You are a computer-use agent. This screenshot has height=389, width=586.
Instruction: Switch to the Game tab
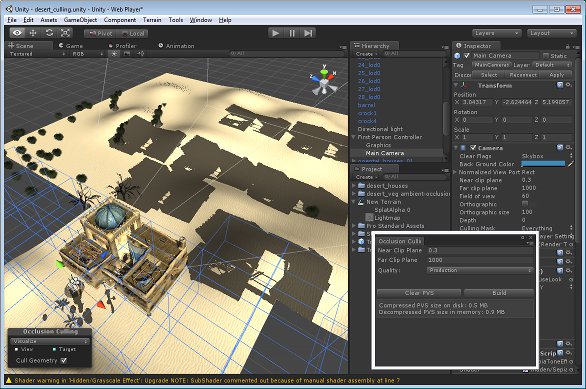70,46
